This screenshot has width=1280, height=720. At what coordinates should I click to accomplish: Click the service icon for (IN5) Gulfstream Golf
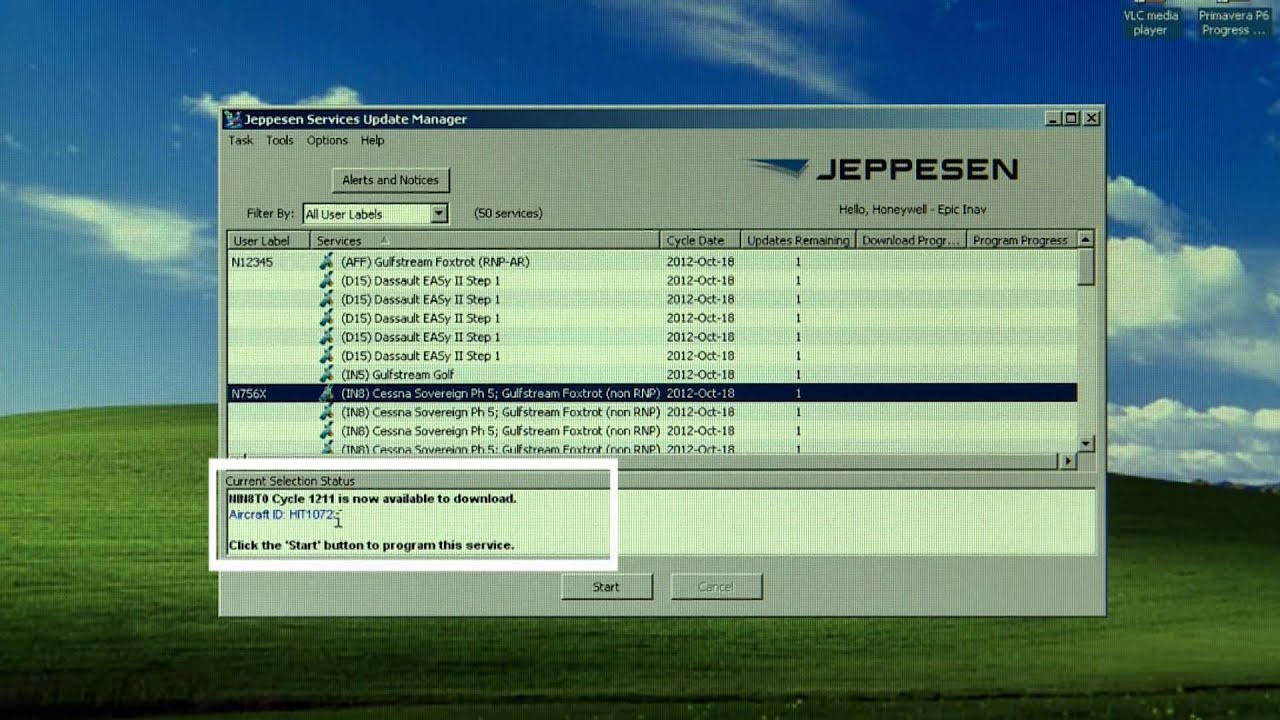tap(326, 375)
